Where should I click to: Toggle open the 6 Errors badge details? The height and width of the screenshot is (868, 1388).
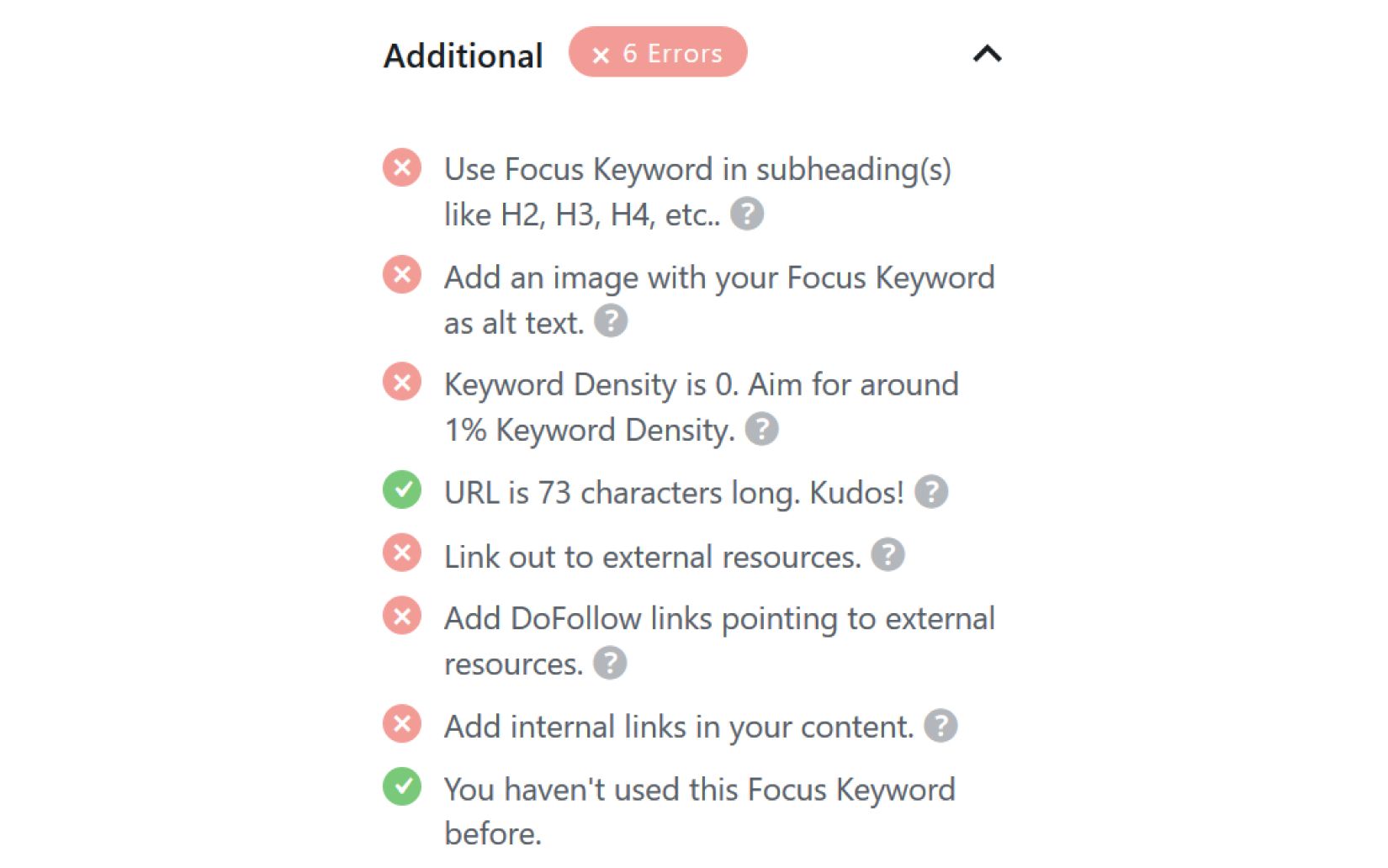pos(659,52)
